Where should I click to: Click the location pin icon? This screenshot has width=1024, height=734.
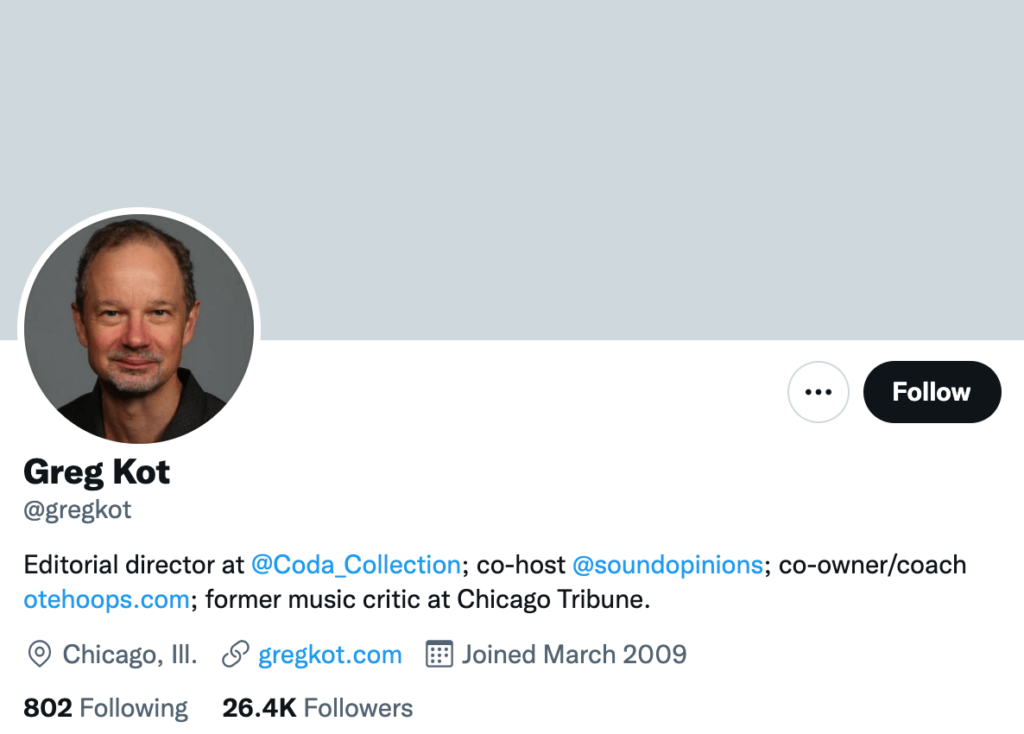[39, 655]
